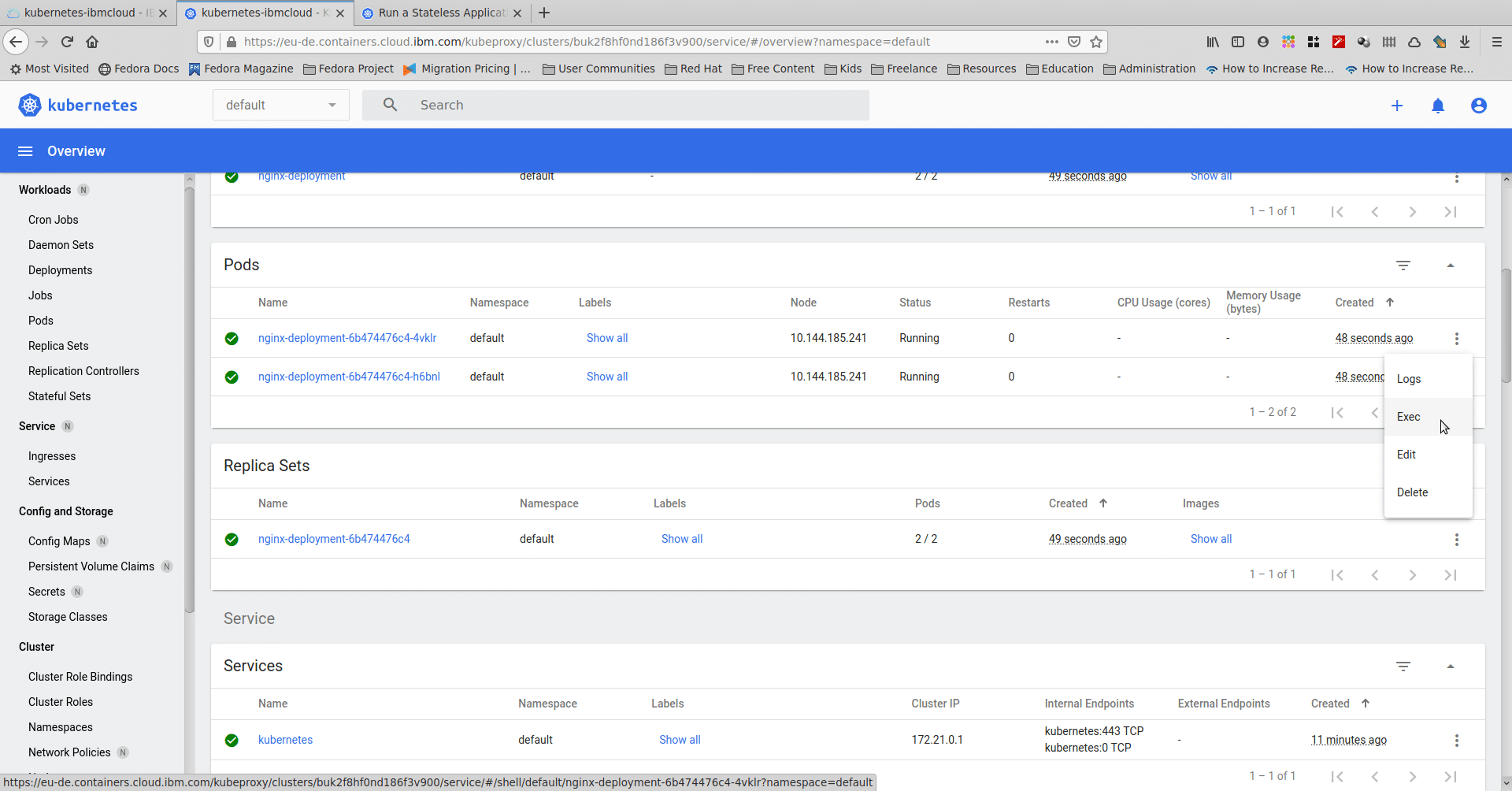Screen dimensions: 1512x791
Task: Reload the page in the browser
Action: pyautogui.click(x=67, y=42)
